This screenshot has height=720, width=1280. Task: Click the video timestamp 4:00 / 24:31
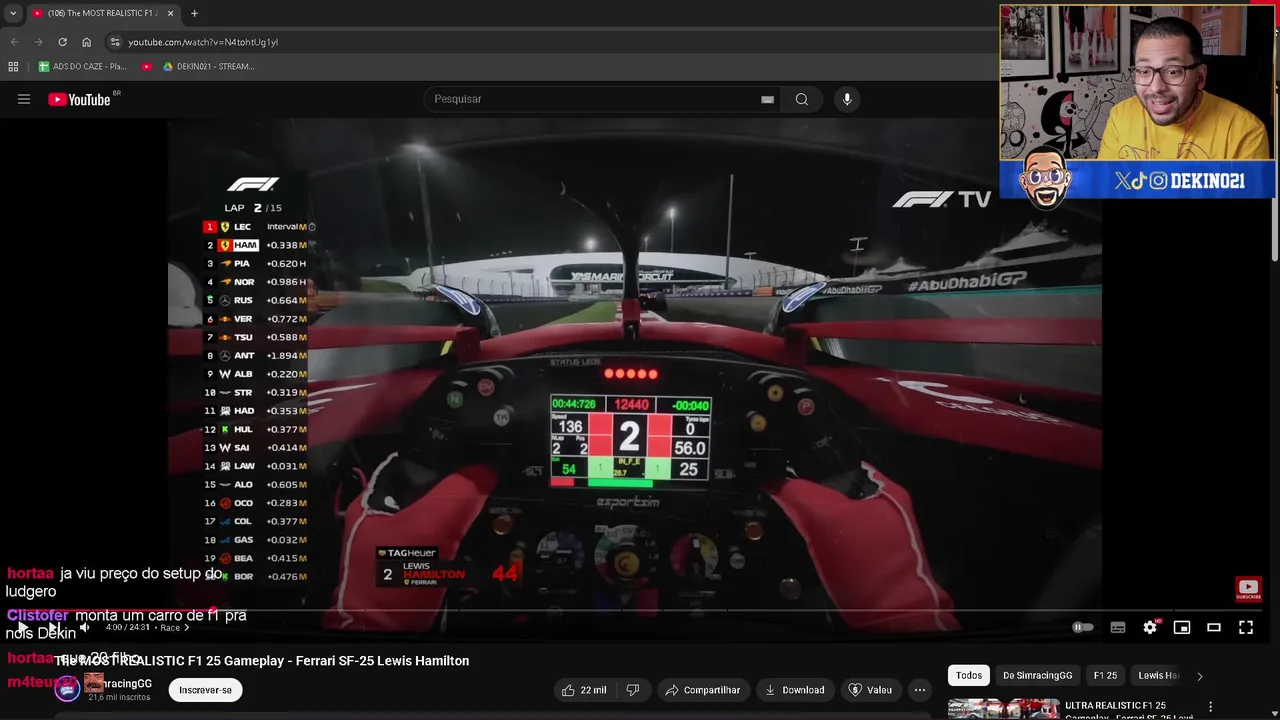point(128,628)
